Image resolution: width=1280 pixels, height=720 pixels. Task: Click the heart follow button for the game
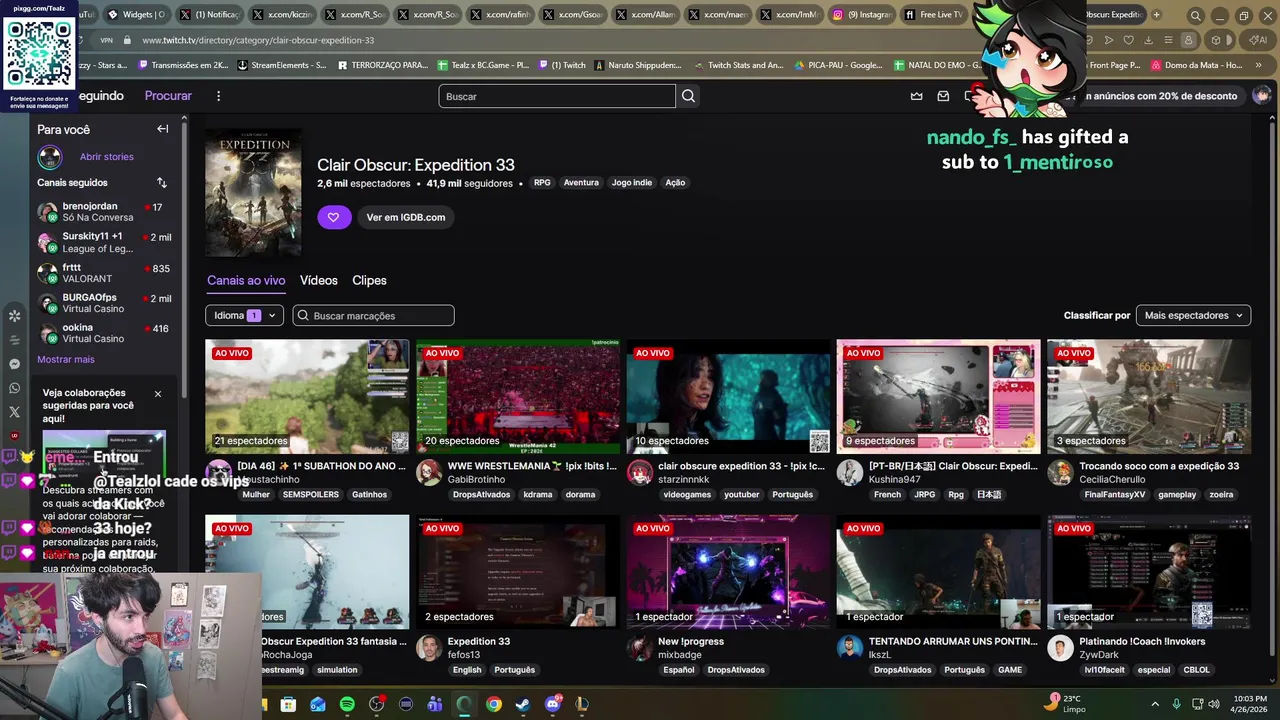tap(334, 217)
